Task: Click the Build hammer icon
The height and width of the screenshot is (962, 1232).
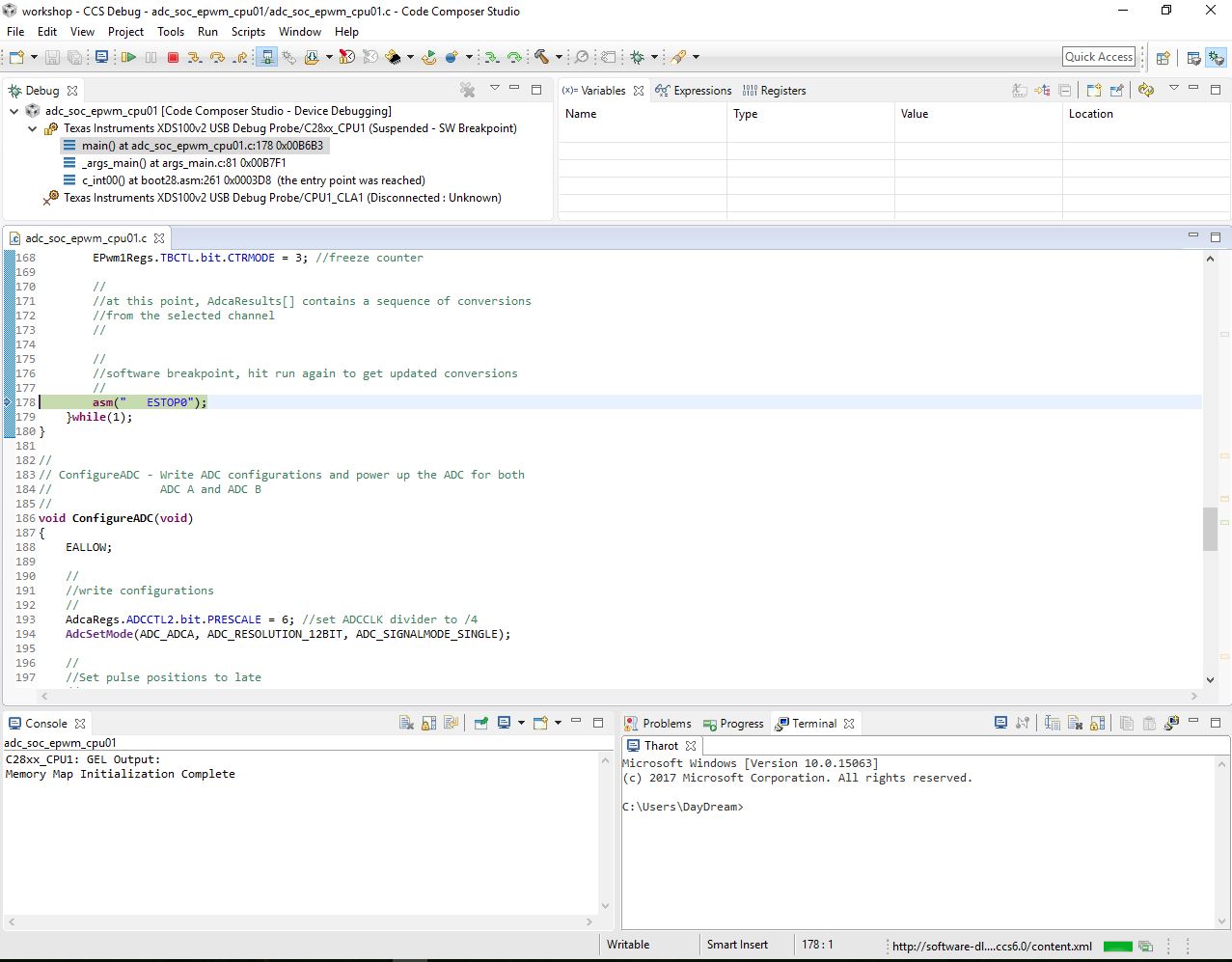Action: [540, 57]
